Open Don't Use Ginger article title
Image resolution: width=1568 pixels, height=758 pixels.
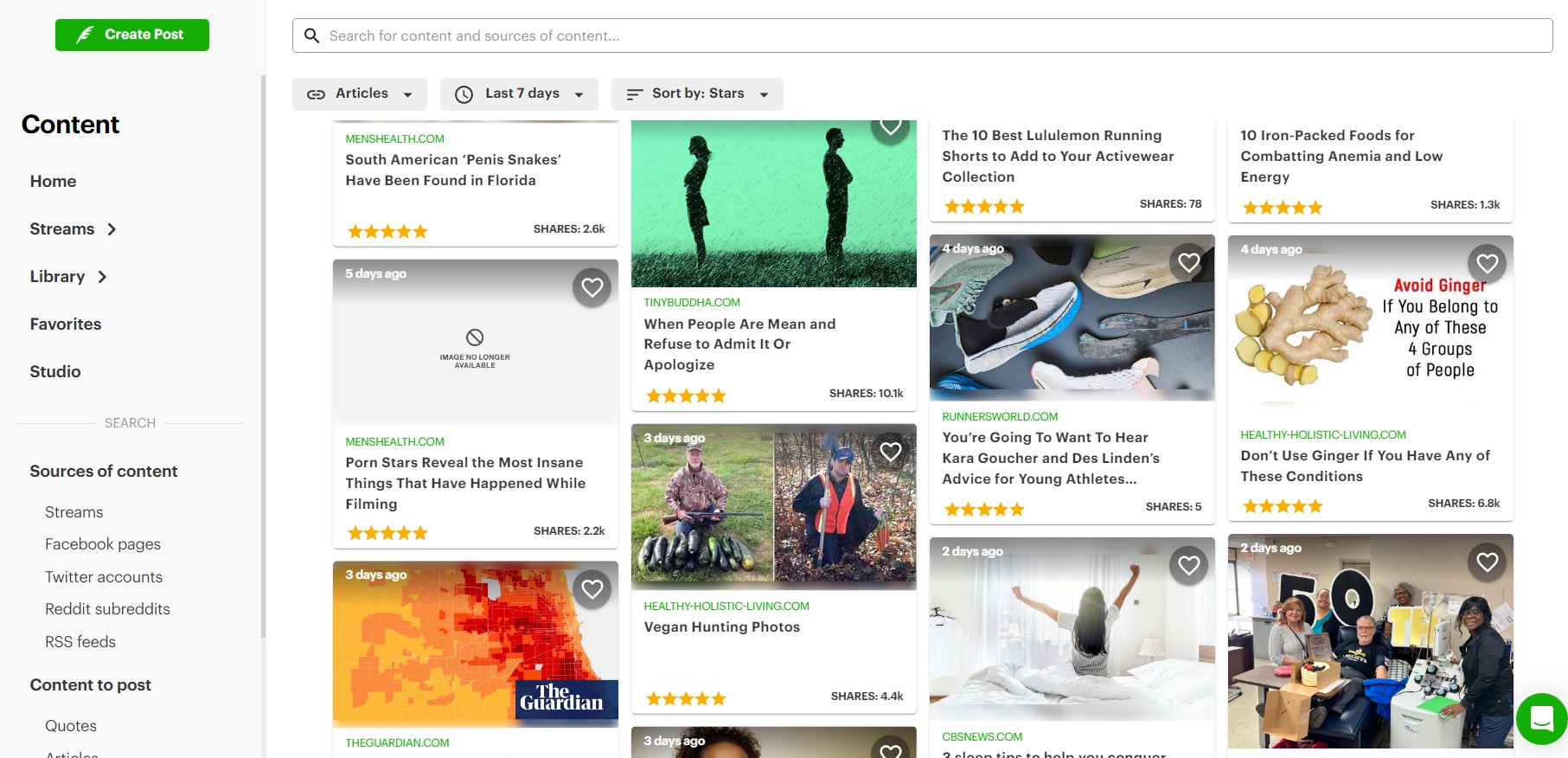tap(1365, 466)
